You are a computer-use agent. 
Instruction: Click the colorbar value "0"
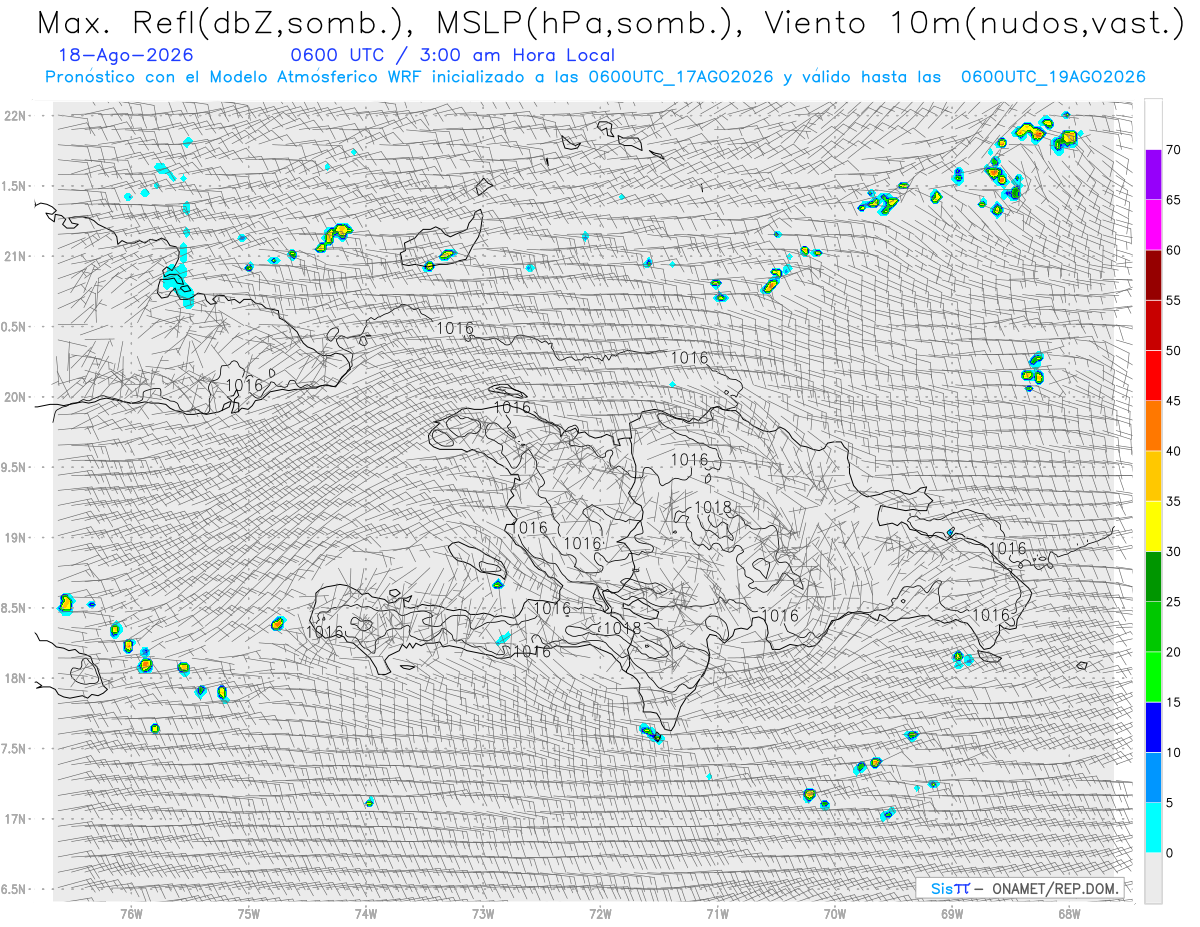(x=1169, y=853)
